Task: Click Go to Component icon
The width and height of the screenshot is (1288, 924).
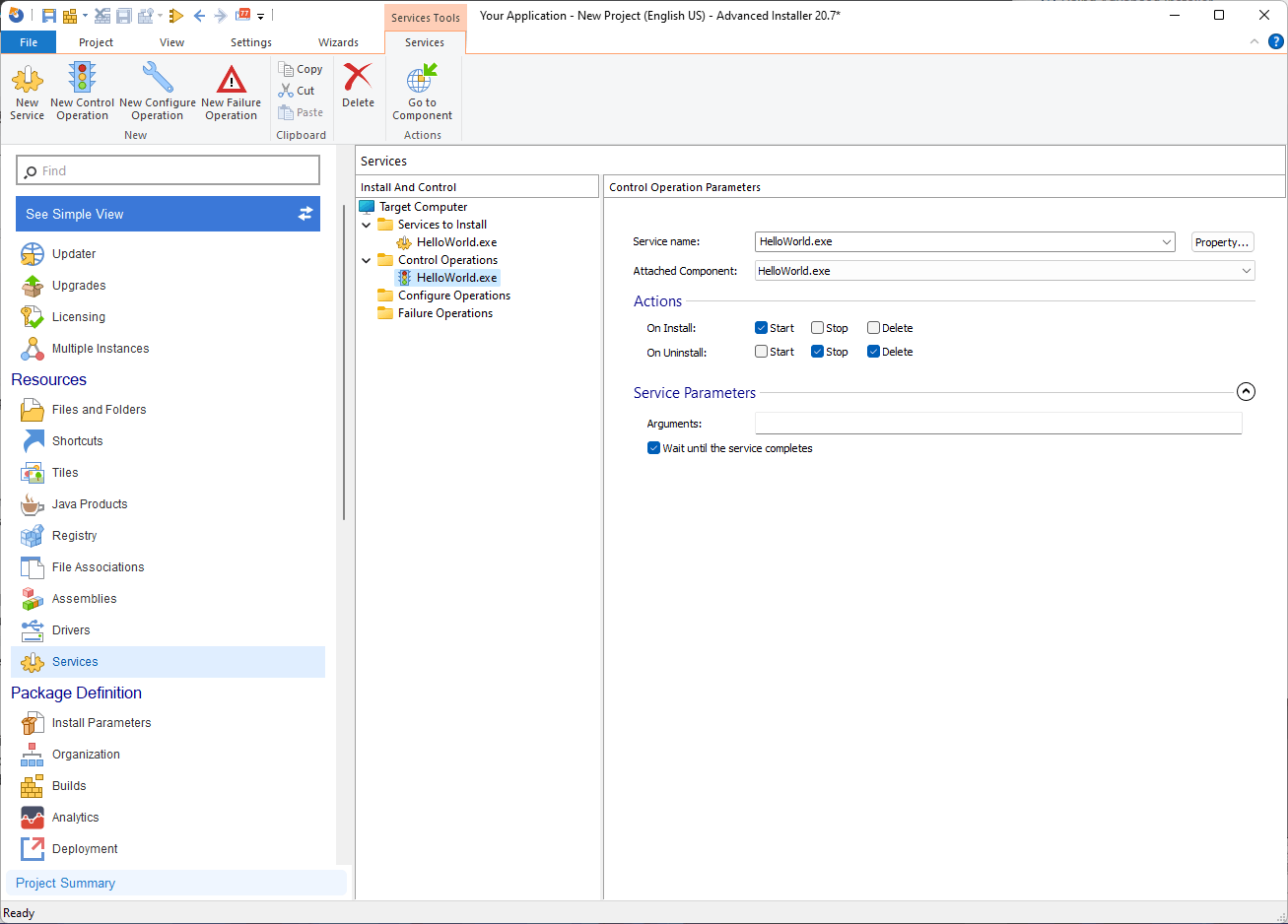Action: point(422,91)
